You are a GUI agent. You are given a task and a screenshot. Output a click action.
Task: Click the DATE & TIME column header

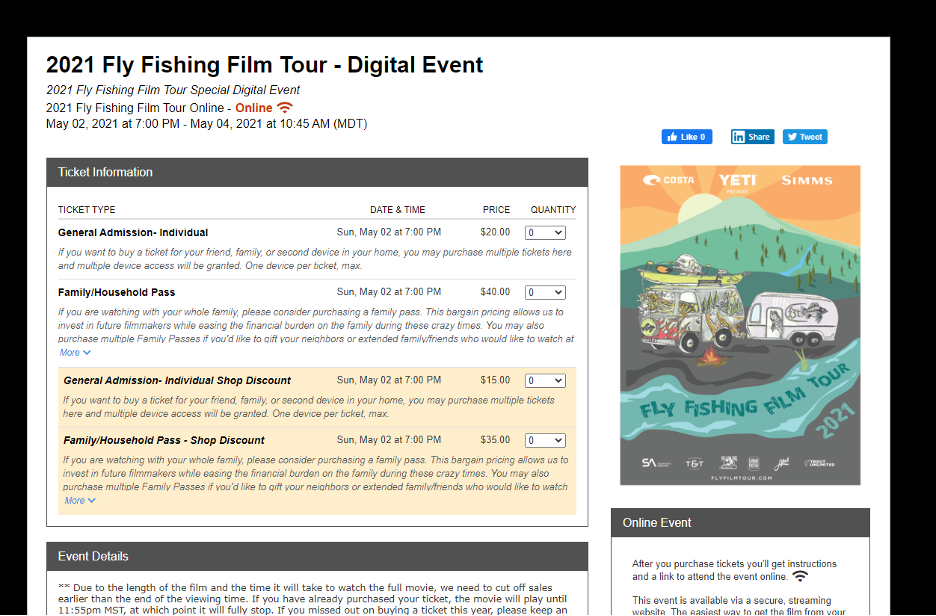[398, 210]
